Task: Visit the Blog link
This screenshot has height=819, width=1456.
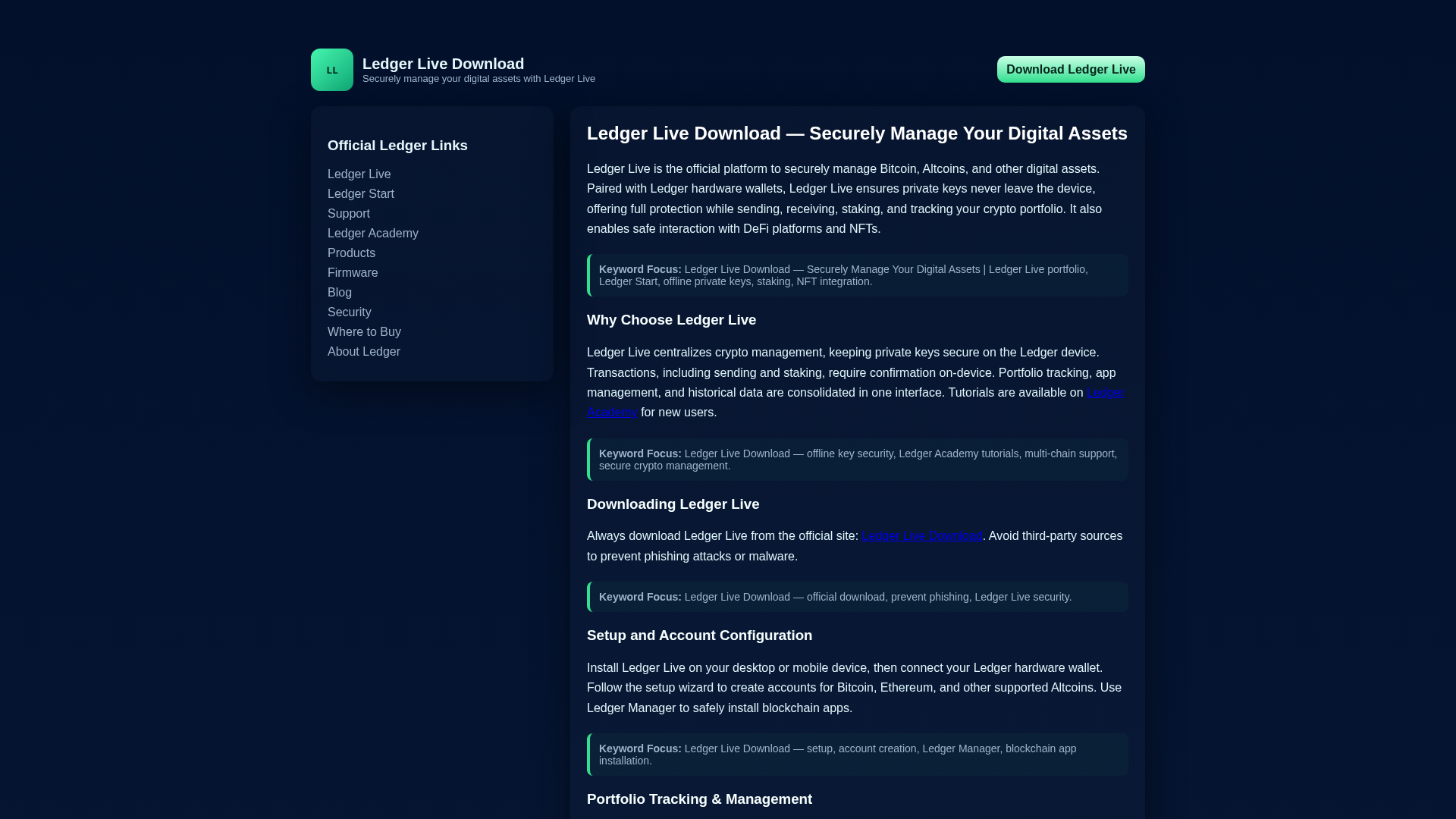Action: pyautogui.click(x=340, y=293)
